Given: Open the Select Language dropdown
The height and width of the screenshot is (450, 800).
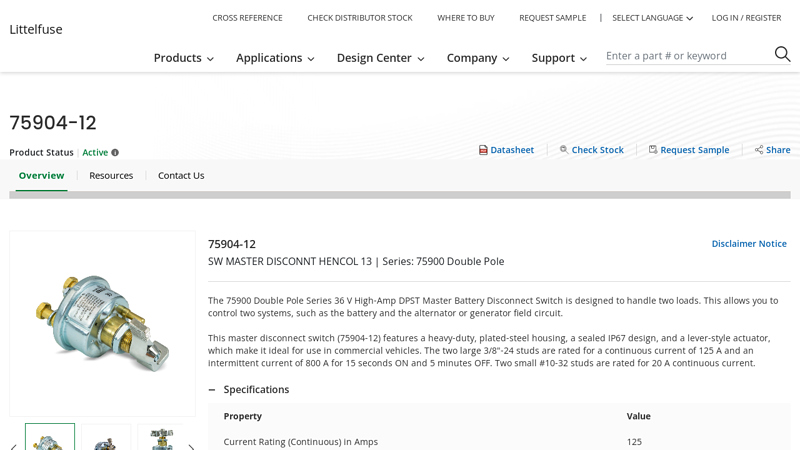Looking at the screenshot, I should [652, 18].
